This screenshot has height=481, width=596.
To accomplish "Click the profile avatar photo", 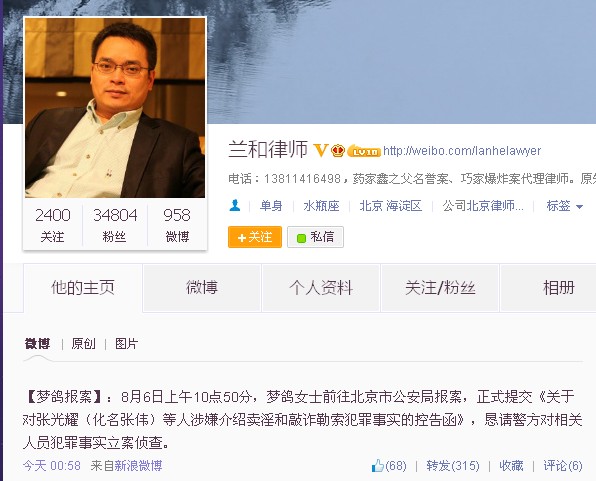I will click(115, 108).
